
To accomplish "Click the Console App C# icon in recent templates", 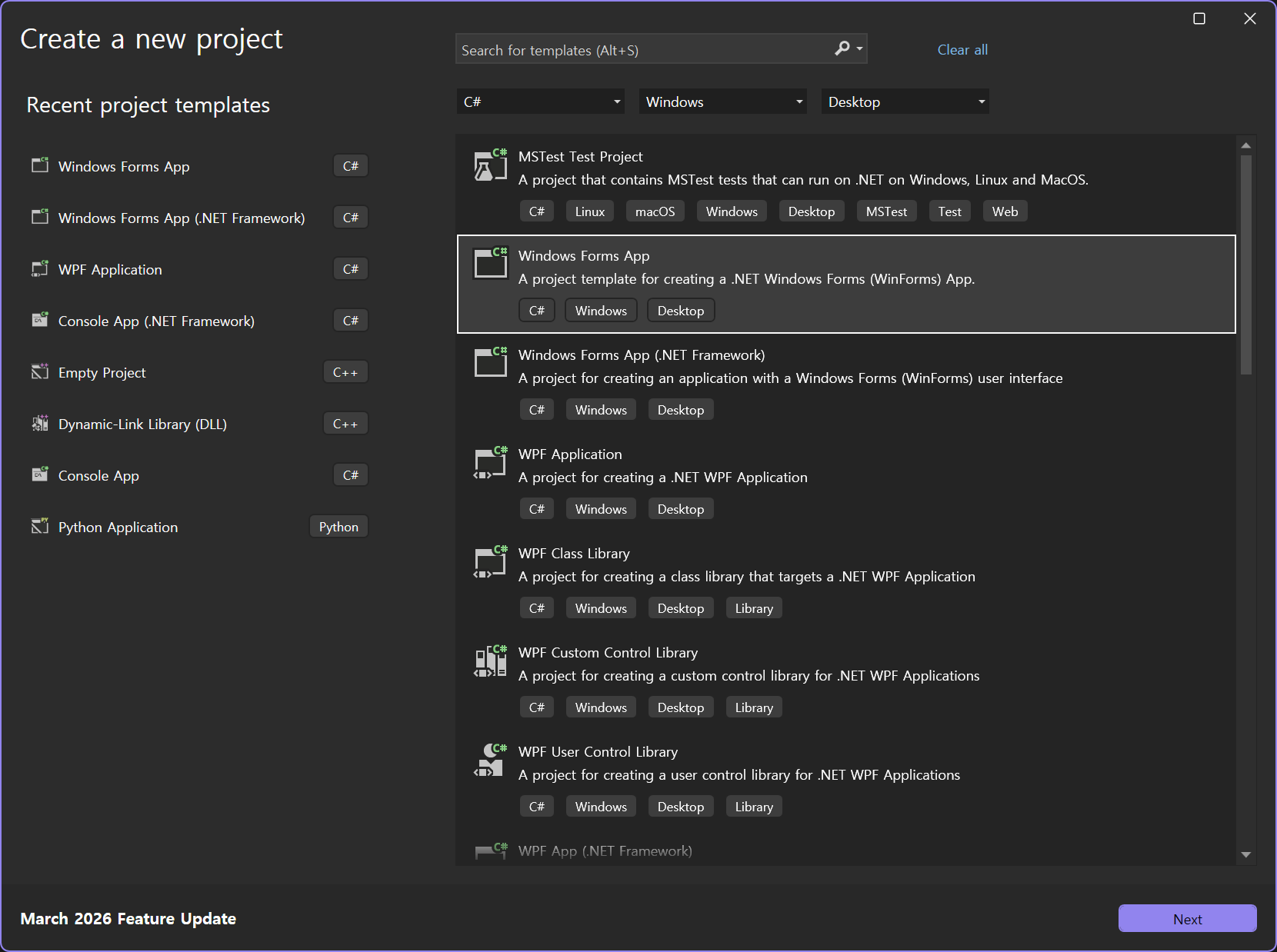I will [x=40, y=474].
